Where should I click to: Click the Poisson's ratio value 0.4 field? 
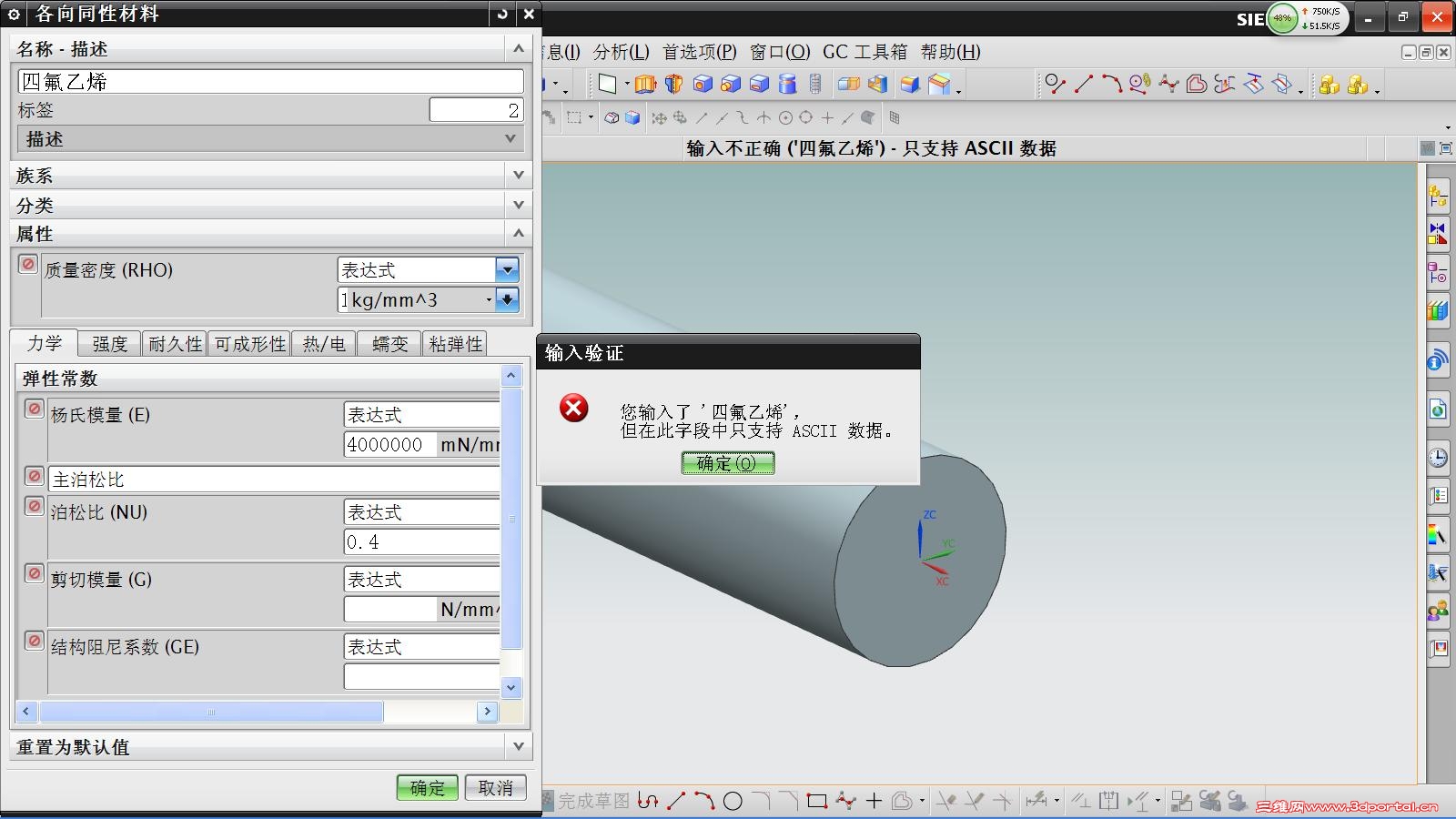(x=421, y=542)
